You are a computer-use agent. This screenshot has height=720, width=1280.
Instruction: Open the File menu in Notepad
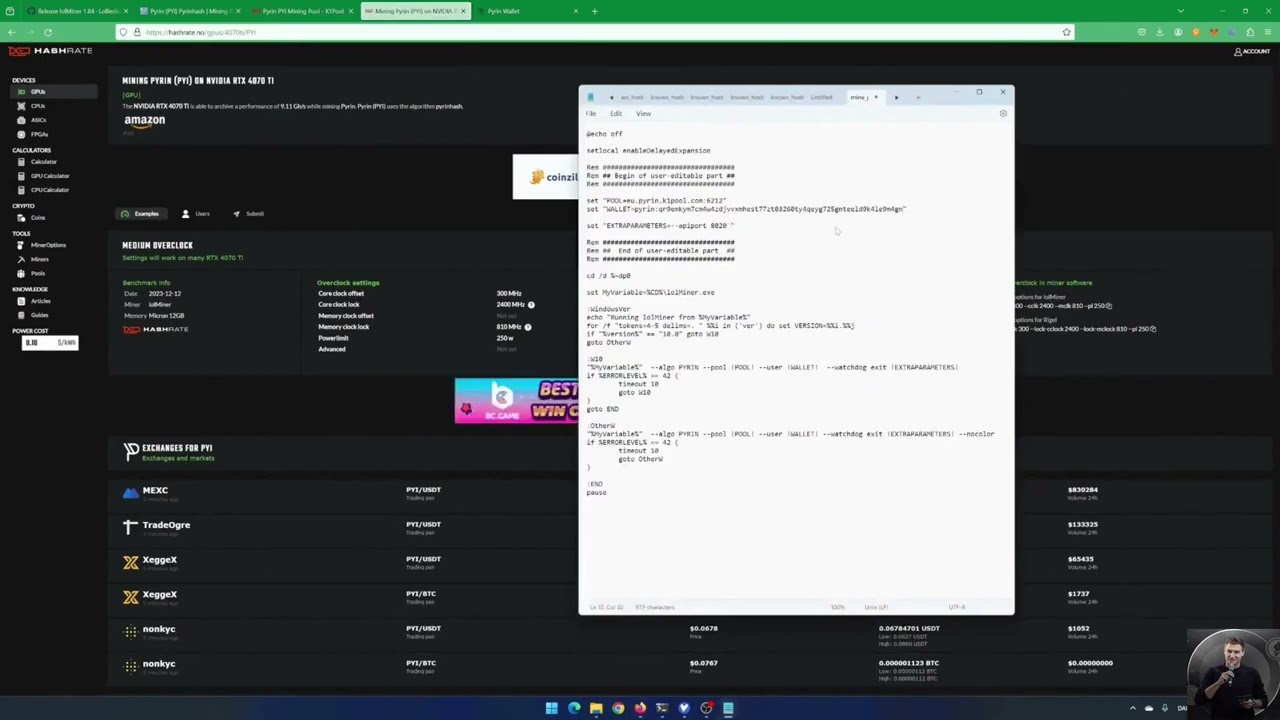click(591, 114)
